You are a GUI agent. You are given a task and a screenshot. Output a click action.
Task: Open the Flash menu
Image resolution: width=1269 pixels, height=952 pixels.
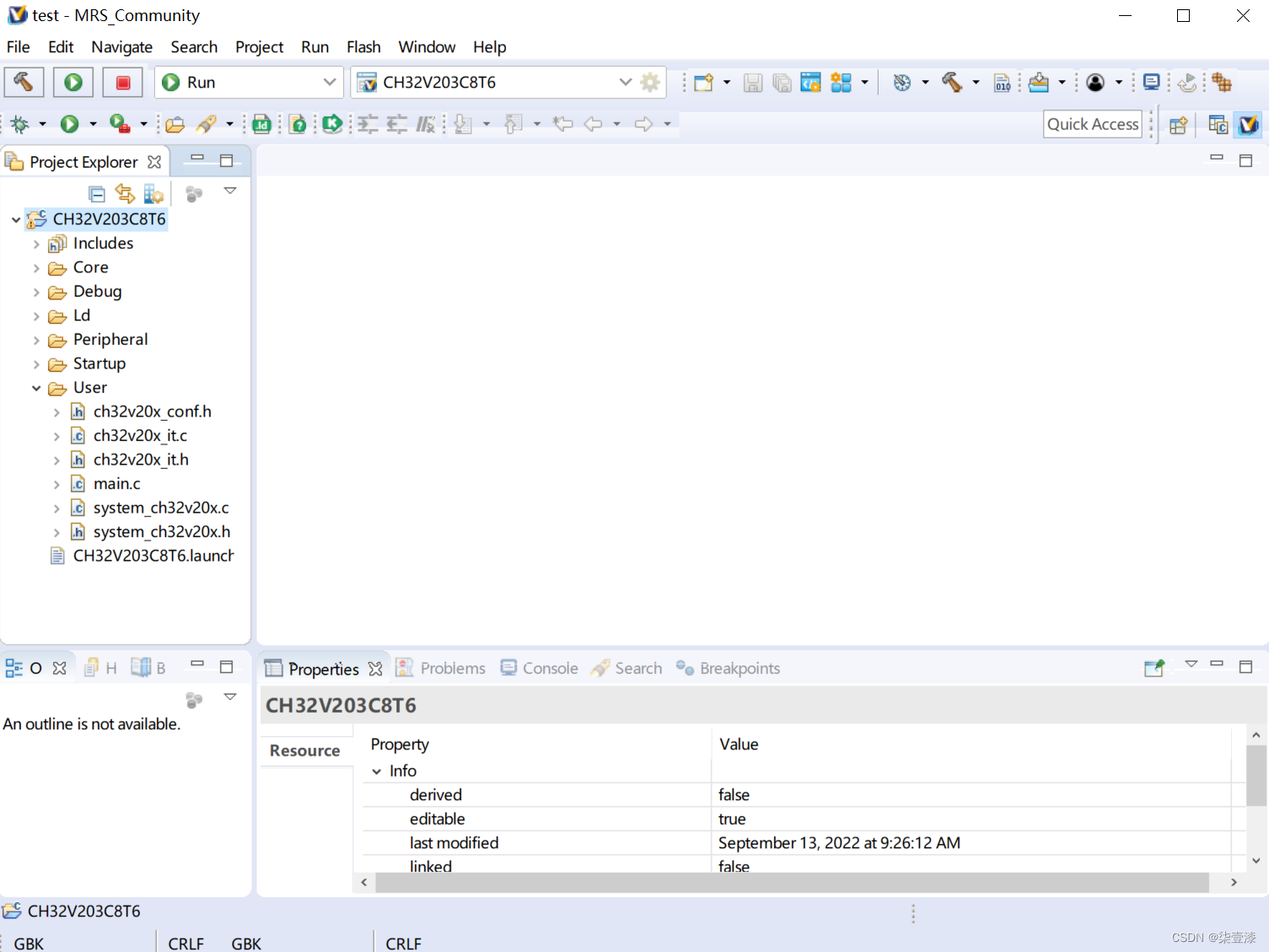coord(363,47)
